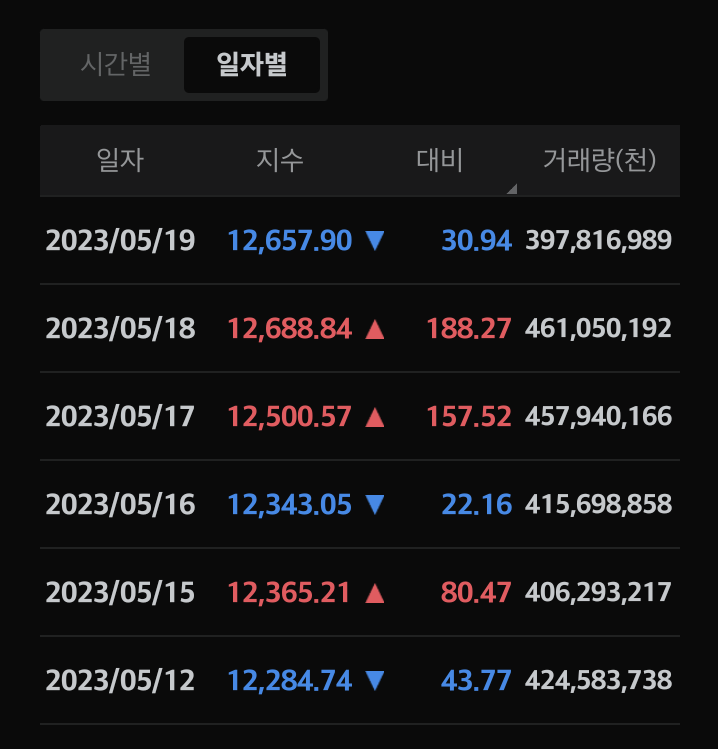Click the index value 12,343.05
Viewport: 718px width, 749px height.
point(289,504)
